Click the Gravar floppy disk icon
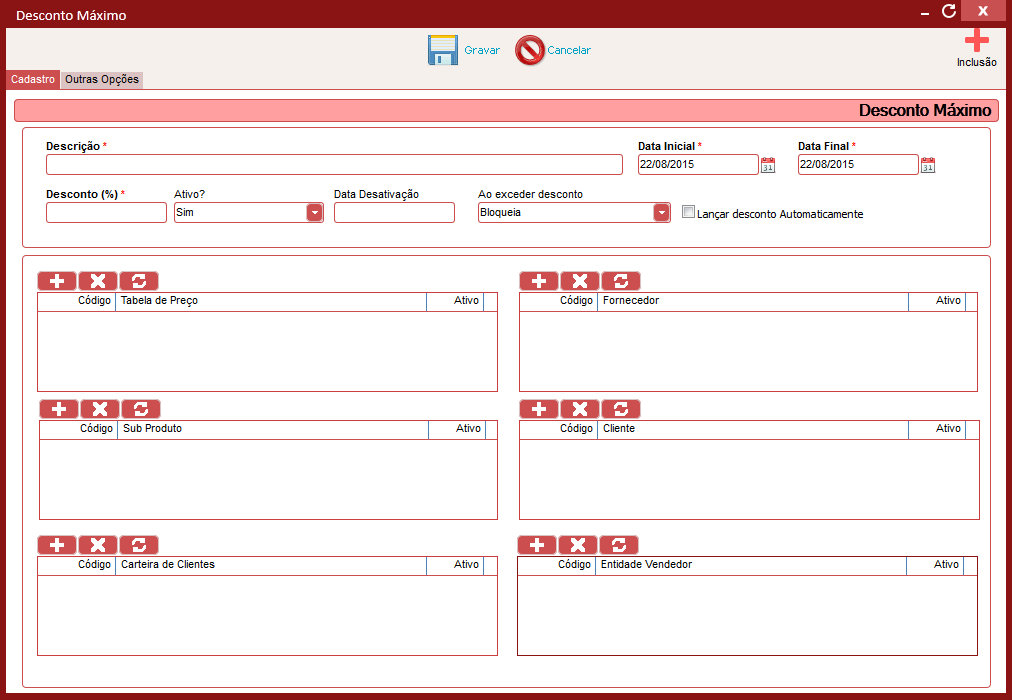 (x=443, y=50)
